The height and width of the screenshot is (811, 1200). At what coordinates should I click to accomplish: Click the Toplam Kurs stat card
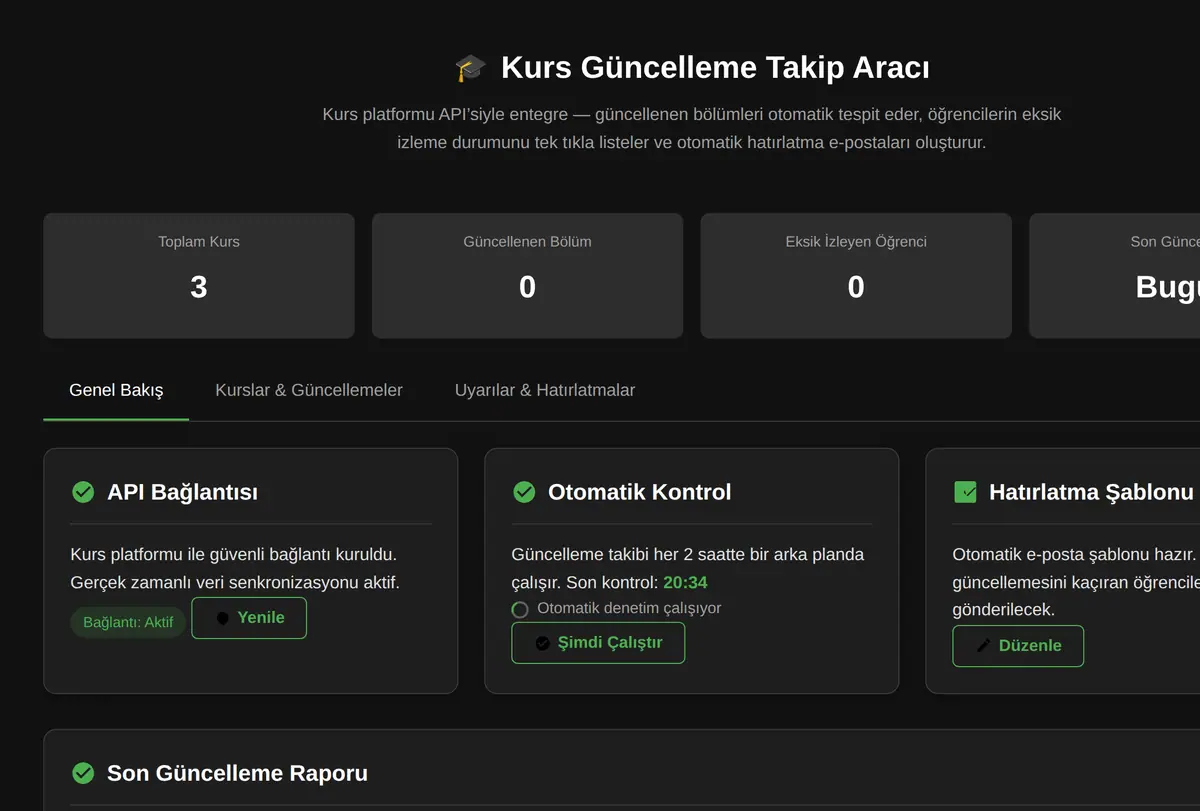(199, 275)
